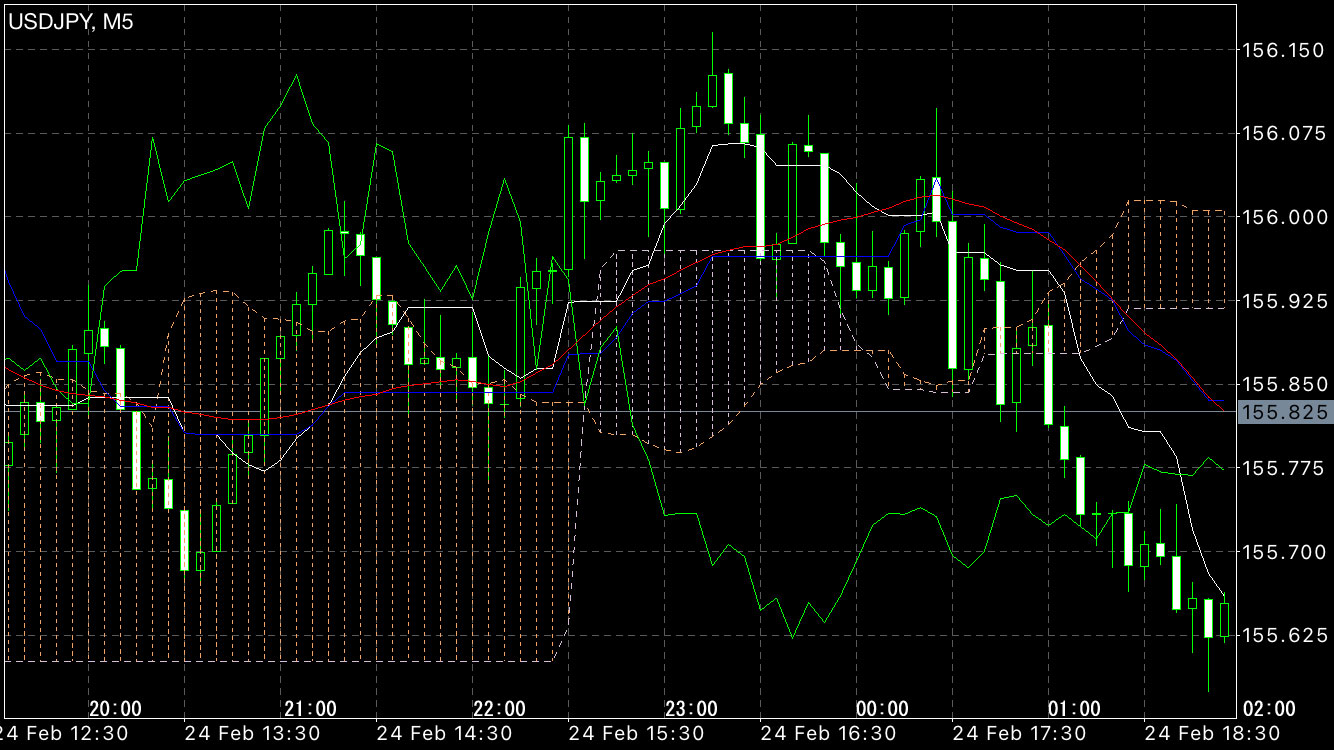Click the 155.625 price axis label
1334x750 pixels.
click(x=1282, y=636)
